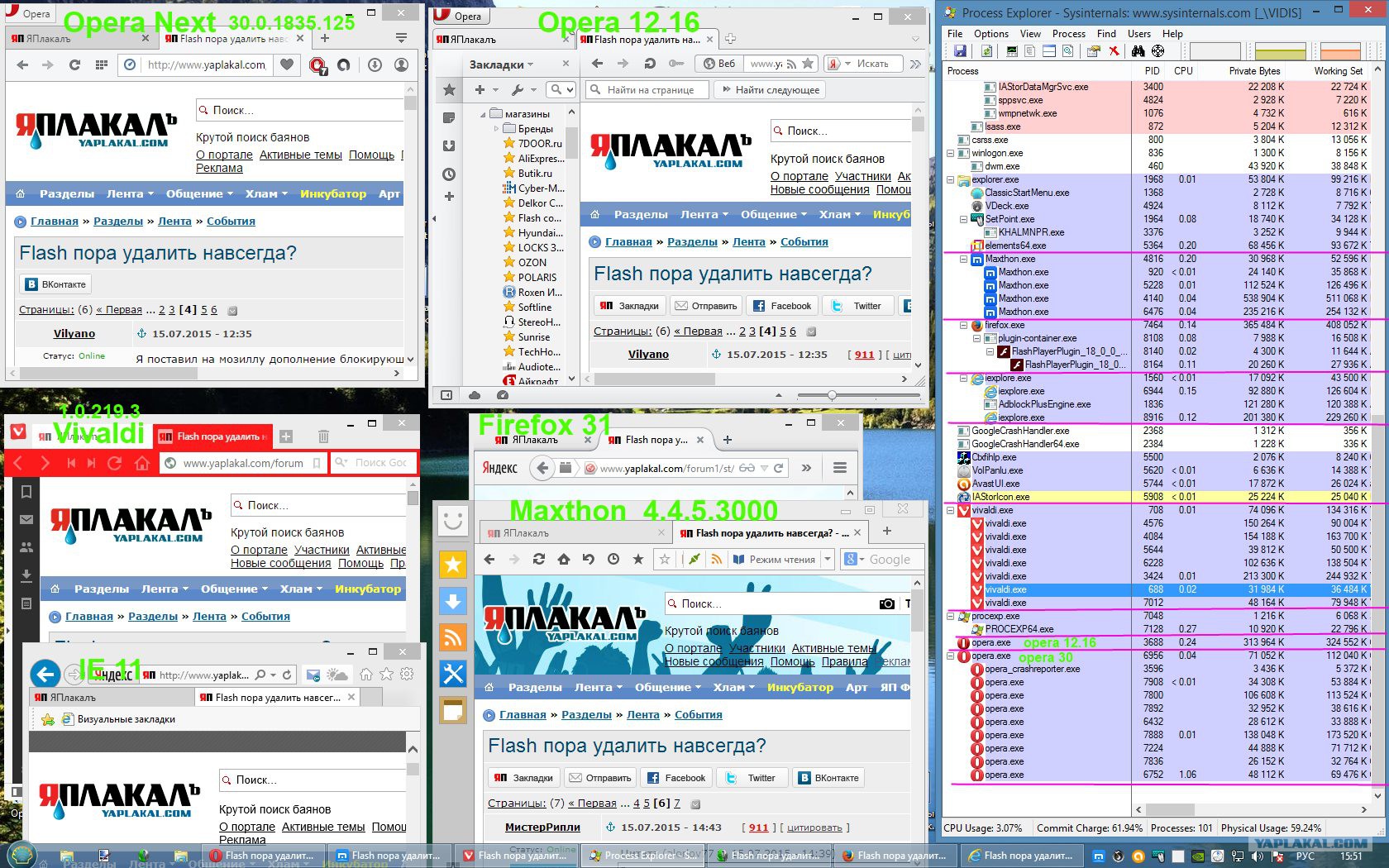1389x868 pixels.
Task: Click the Найти на странице field
Action: coord(647,89)
